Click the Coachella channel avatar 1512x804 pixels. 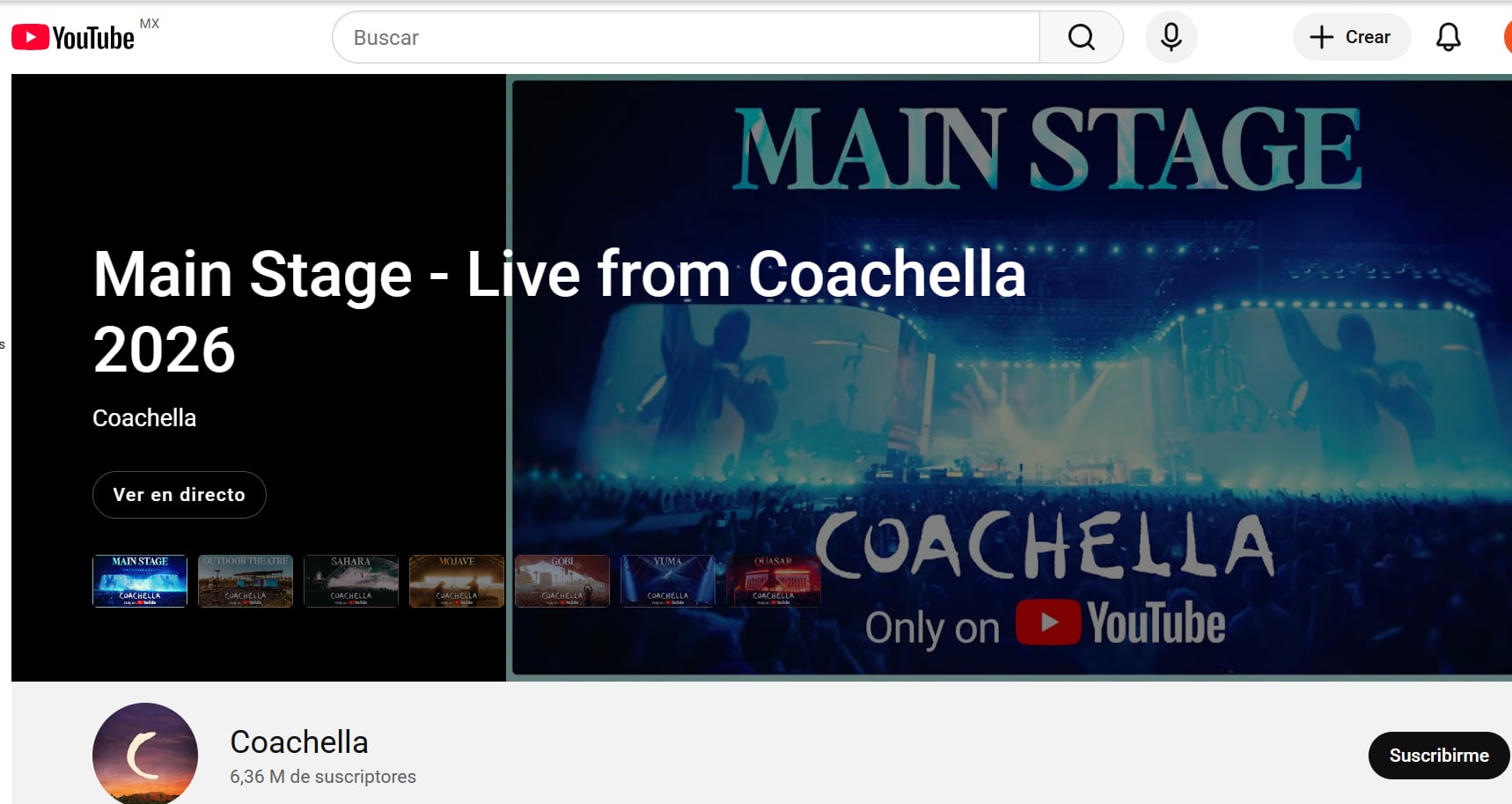tap(145, 755)
